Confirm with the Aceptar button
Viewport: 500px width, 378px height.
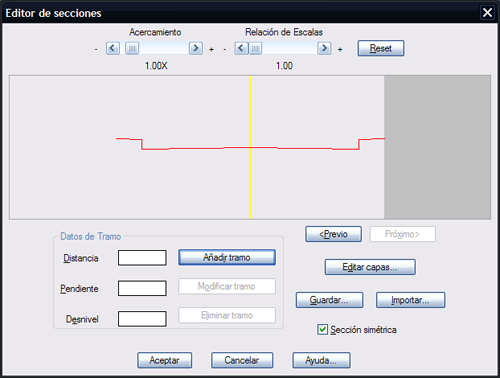[x=164, y=360]
